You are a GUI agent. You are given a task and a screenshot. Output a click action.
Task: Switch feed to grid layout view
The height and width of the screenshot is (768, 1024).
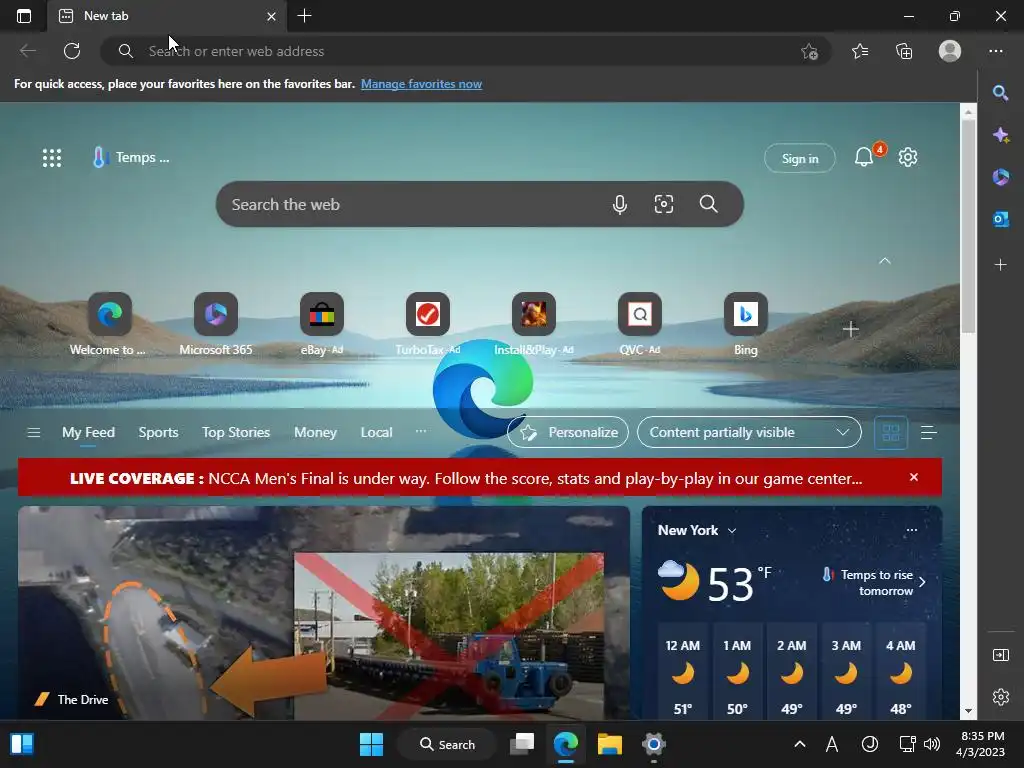(x=891, y=432)
